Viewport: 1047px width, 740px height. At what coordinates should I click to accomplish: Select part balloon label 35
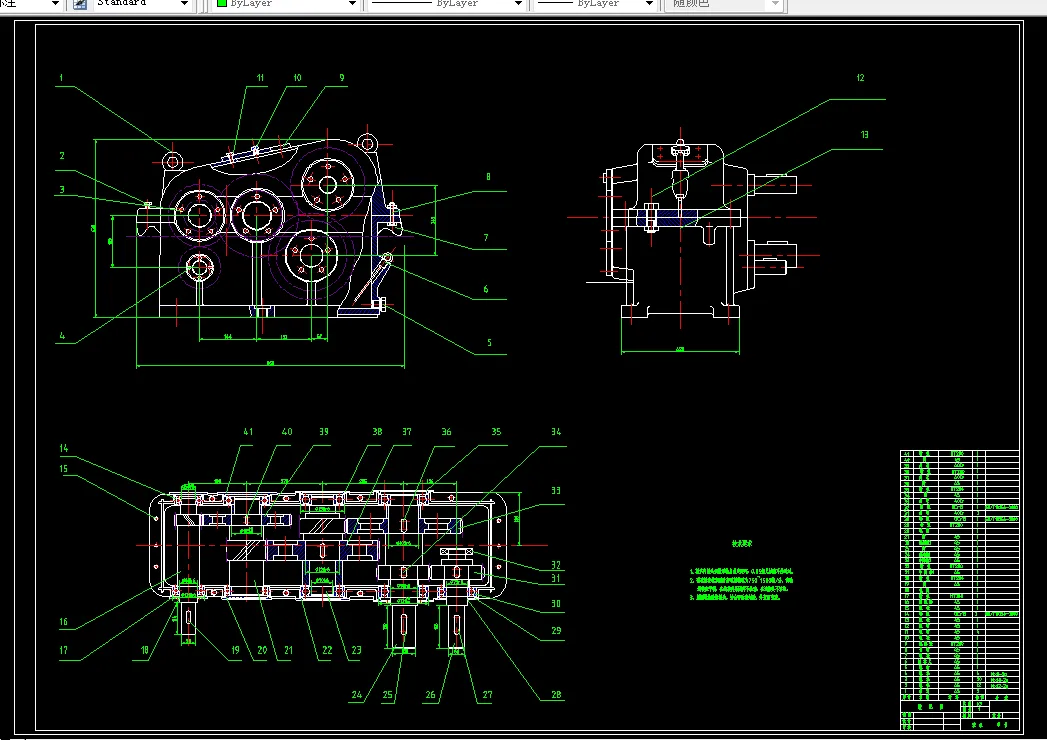pyautogui.click(x=496, y=431)
